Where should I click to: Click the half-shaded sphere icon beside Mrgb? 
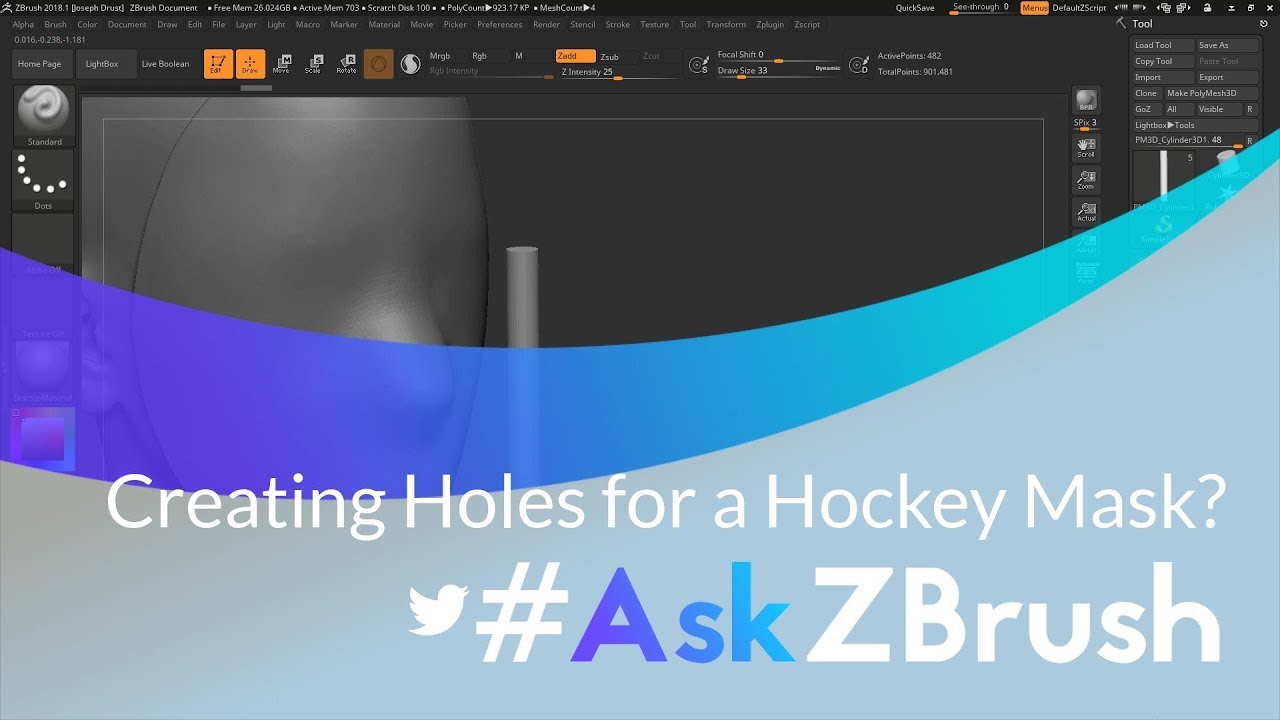410,64
